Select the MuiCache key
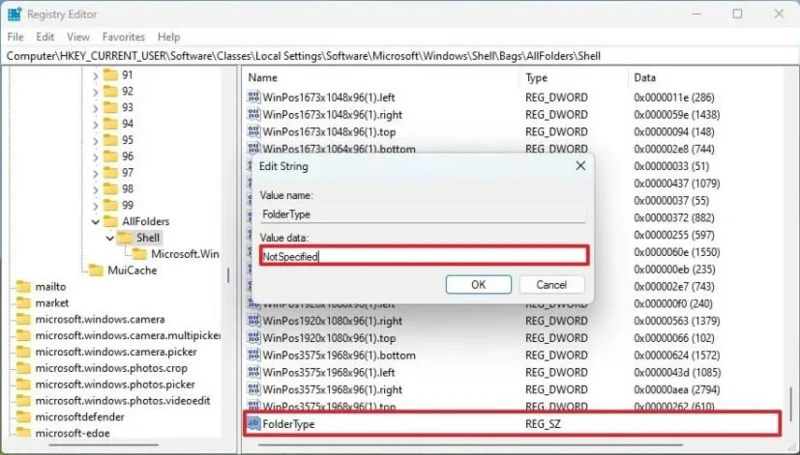This screenshot has height=455, width=800. click(132, 270)
